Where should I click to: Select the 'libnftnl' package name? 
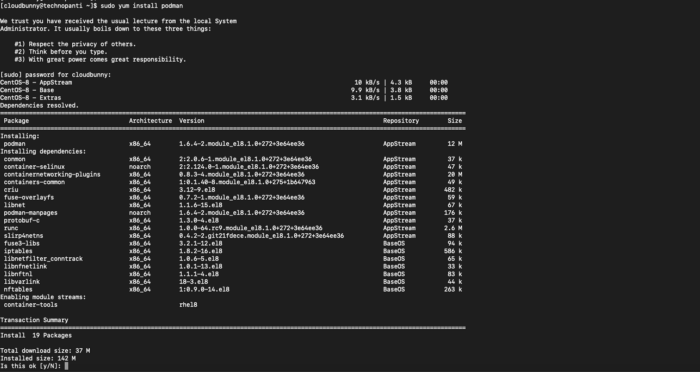[x=18, y=274]
